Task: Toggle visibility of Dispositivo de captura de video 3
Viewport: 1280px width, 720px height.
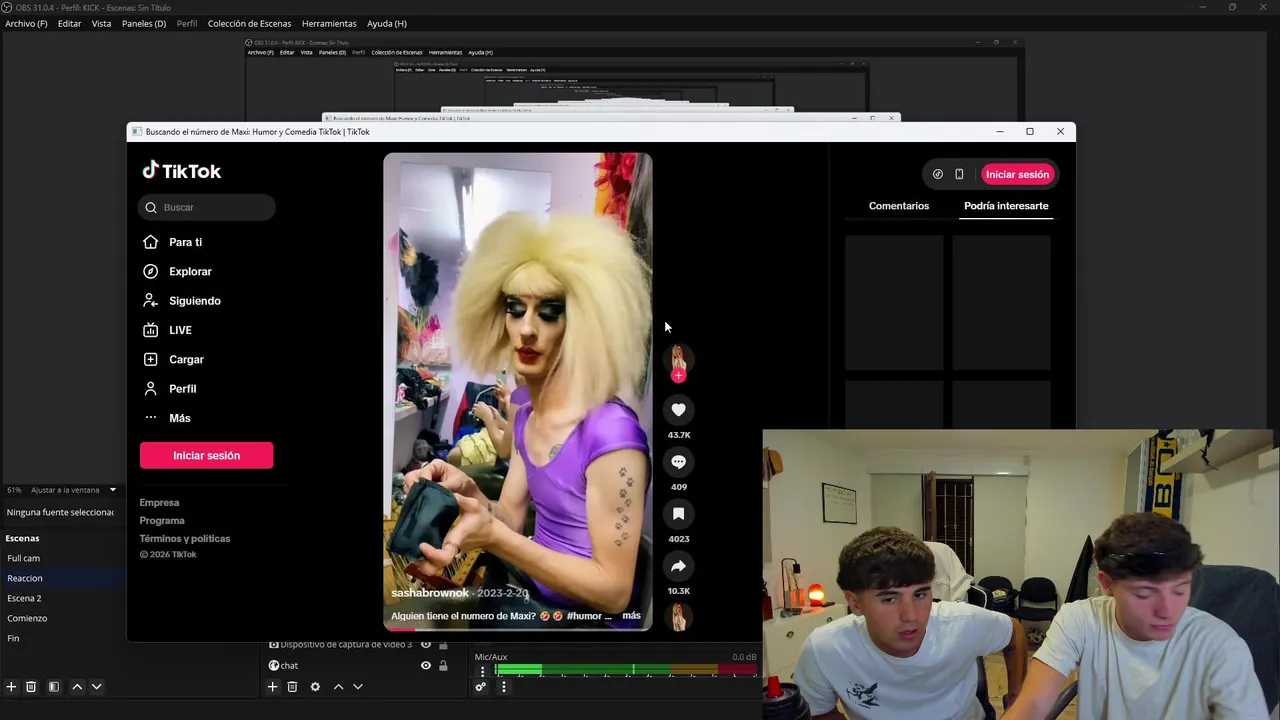Action: point(426,645)
